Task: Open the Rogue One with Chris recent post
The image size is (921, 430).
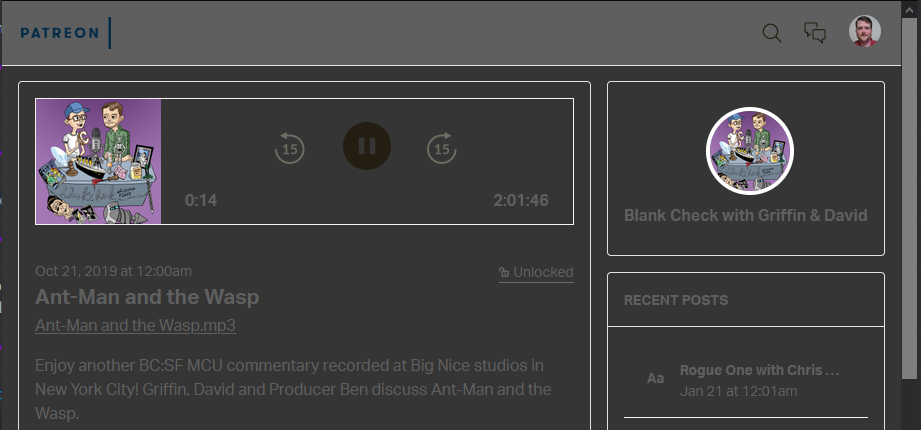Action: [759, 371]
